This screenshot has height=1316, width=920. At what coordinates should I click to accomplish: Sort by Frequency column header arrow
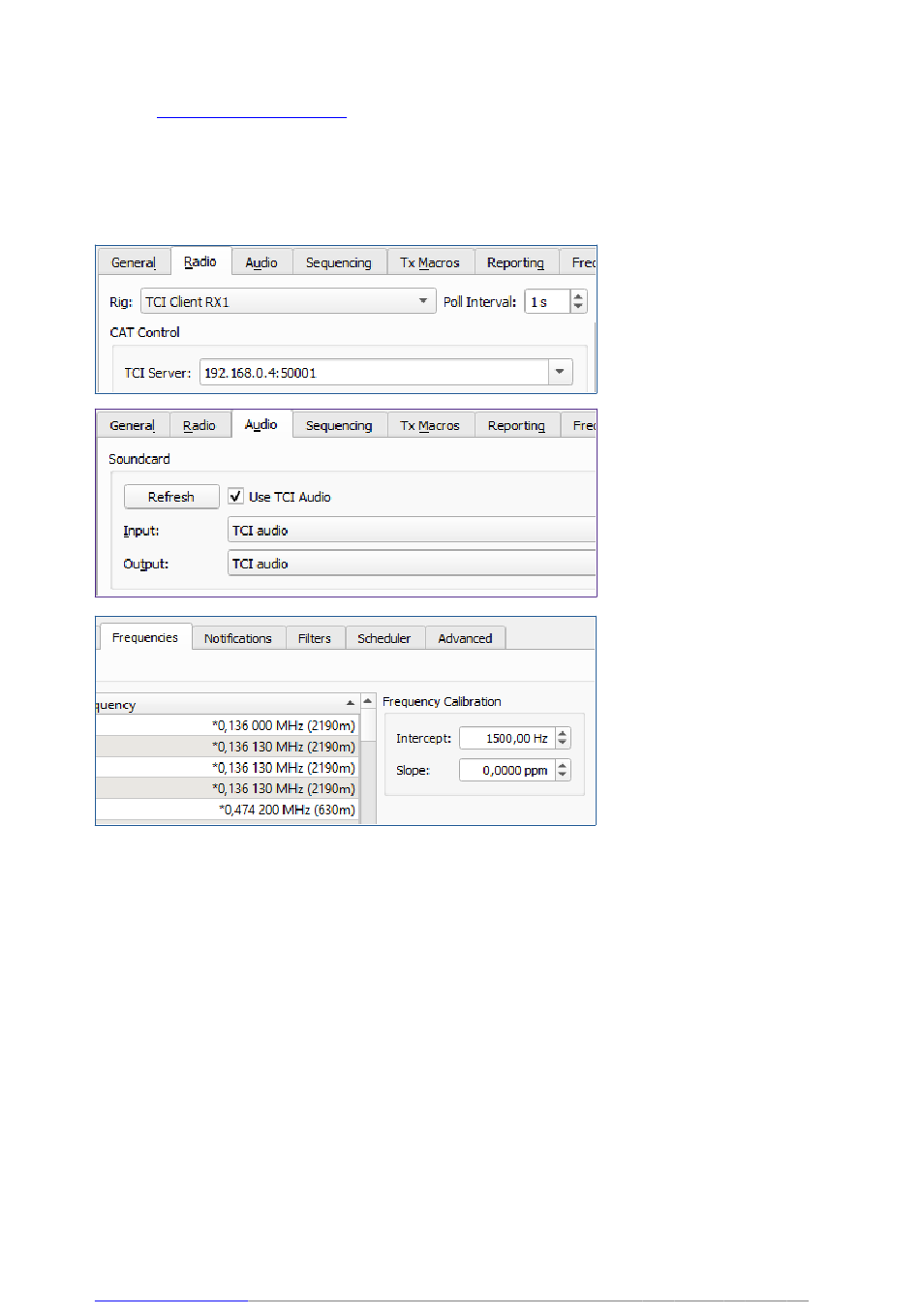click(351, 703)
